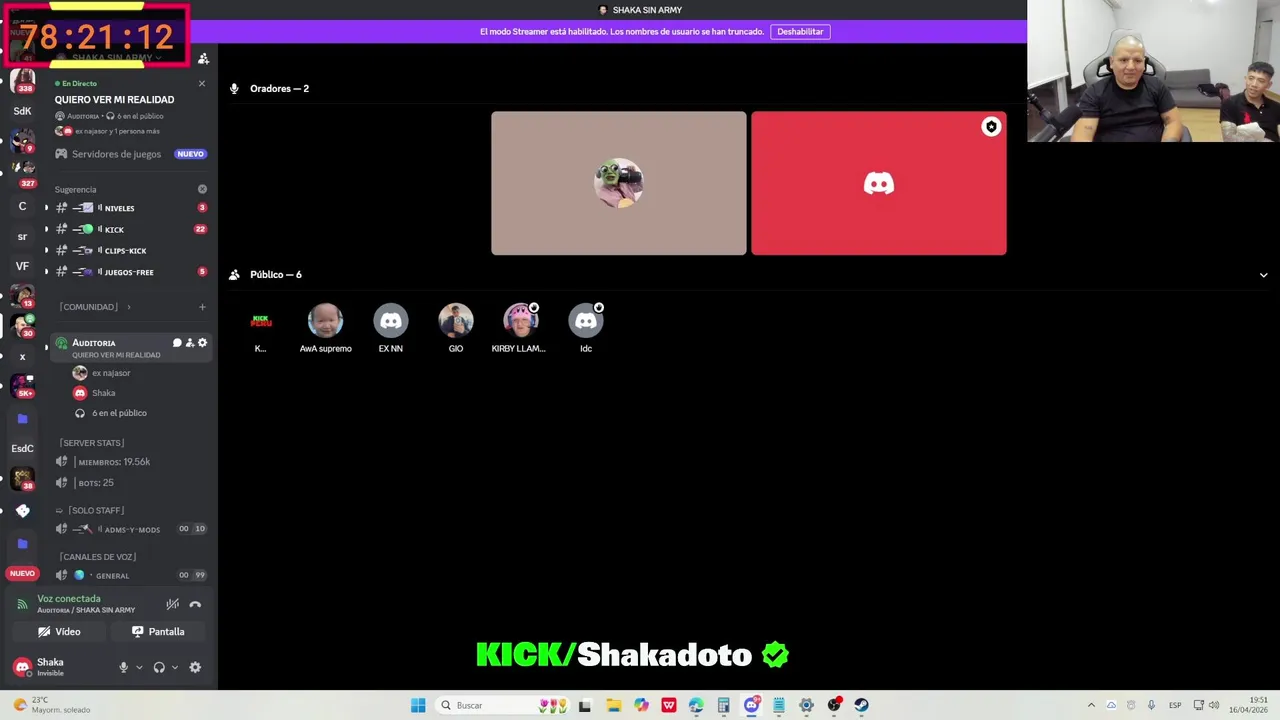This screenshot has height=720, width=1280.
Task: Select the Auditoria stage channel
Action: (x=130, y=347)
